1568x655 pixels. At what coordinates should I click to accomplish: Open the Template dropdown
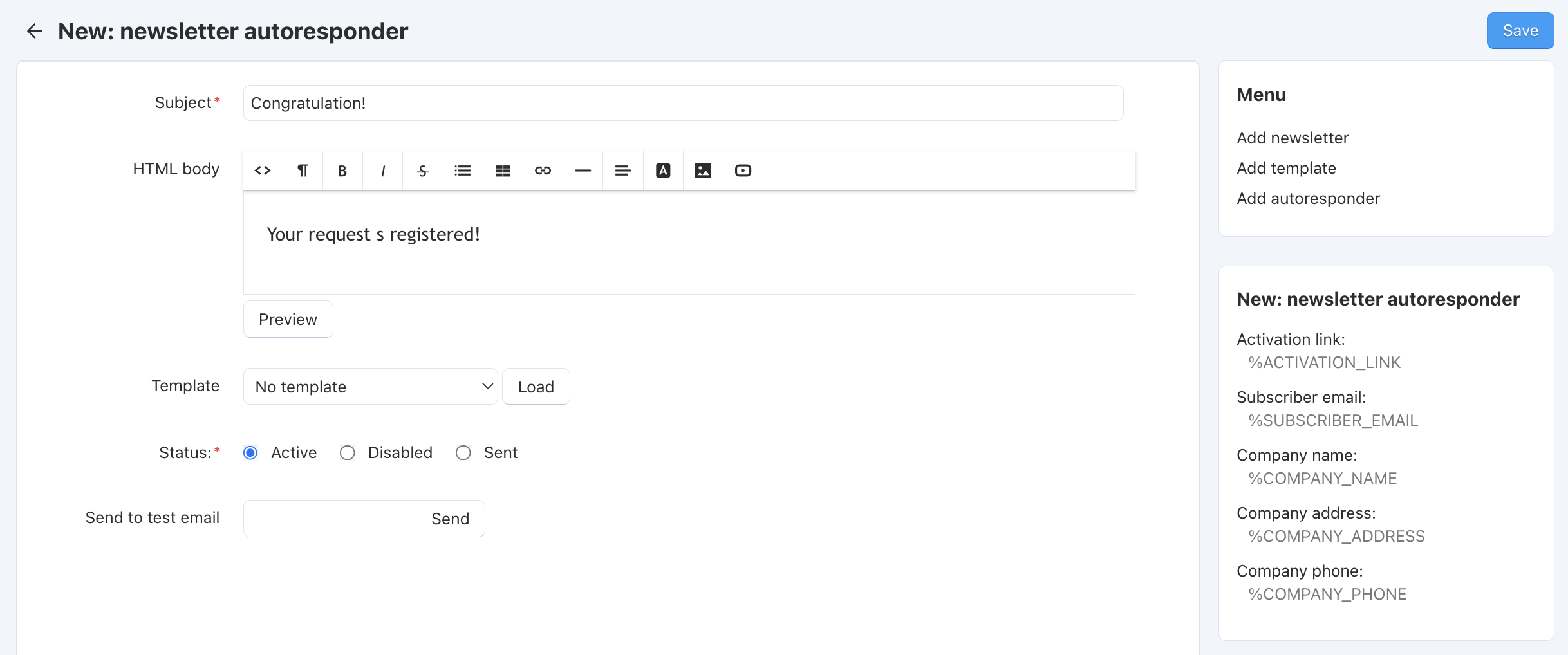(370, 387)
